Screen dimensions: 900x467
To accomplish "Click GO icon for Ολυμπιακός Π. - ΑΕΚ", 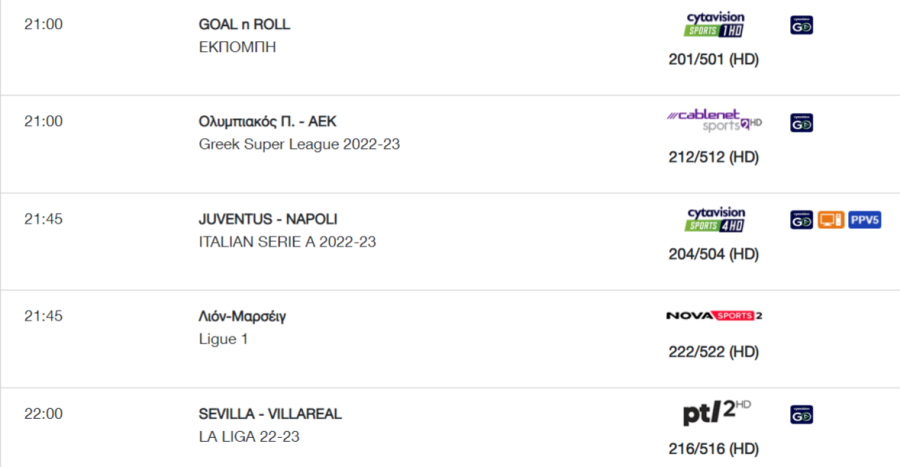I will coord(801,123).
